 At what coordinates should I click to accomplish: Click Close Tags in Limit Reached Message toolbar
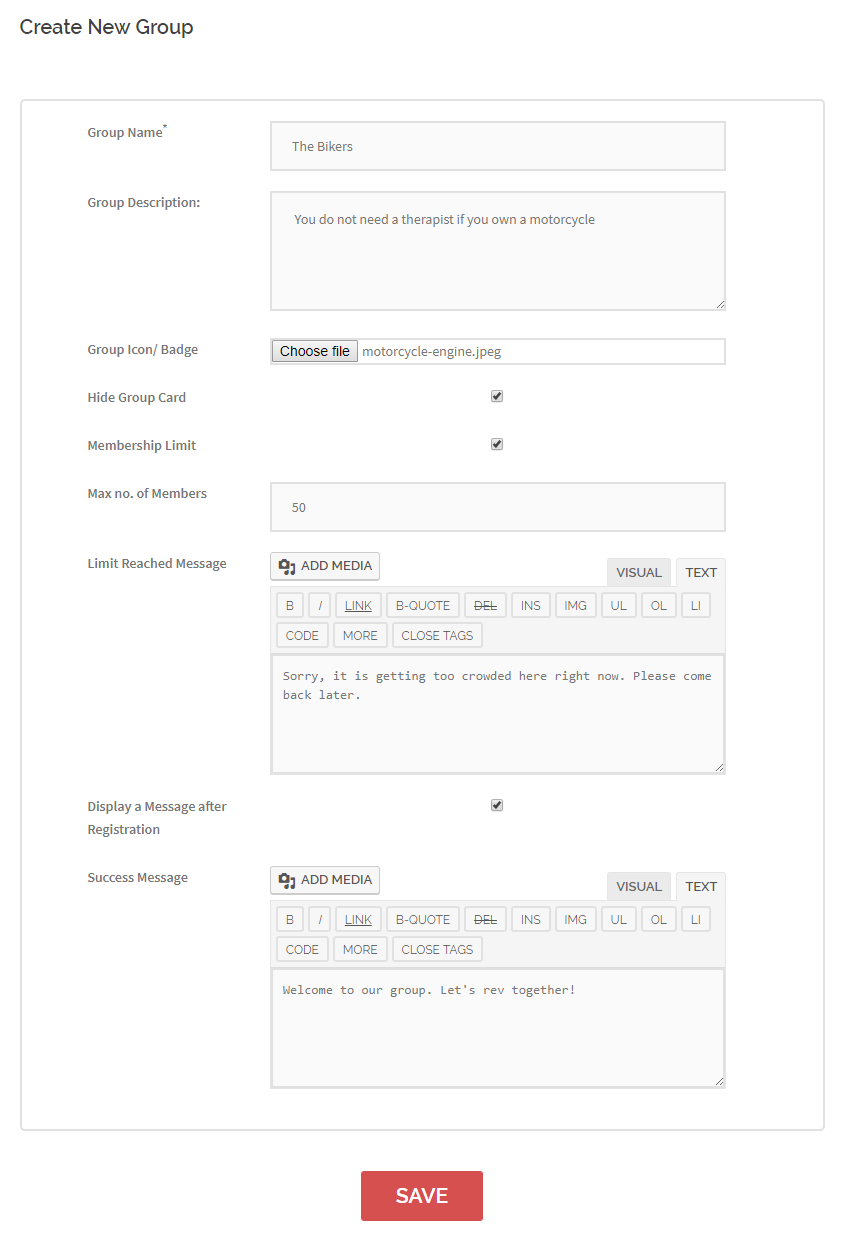coord(437,635)
